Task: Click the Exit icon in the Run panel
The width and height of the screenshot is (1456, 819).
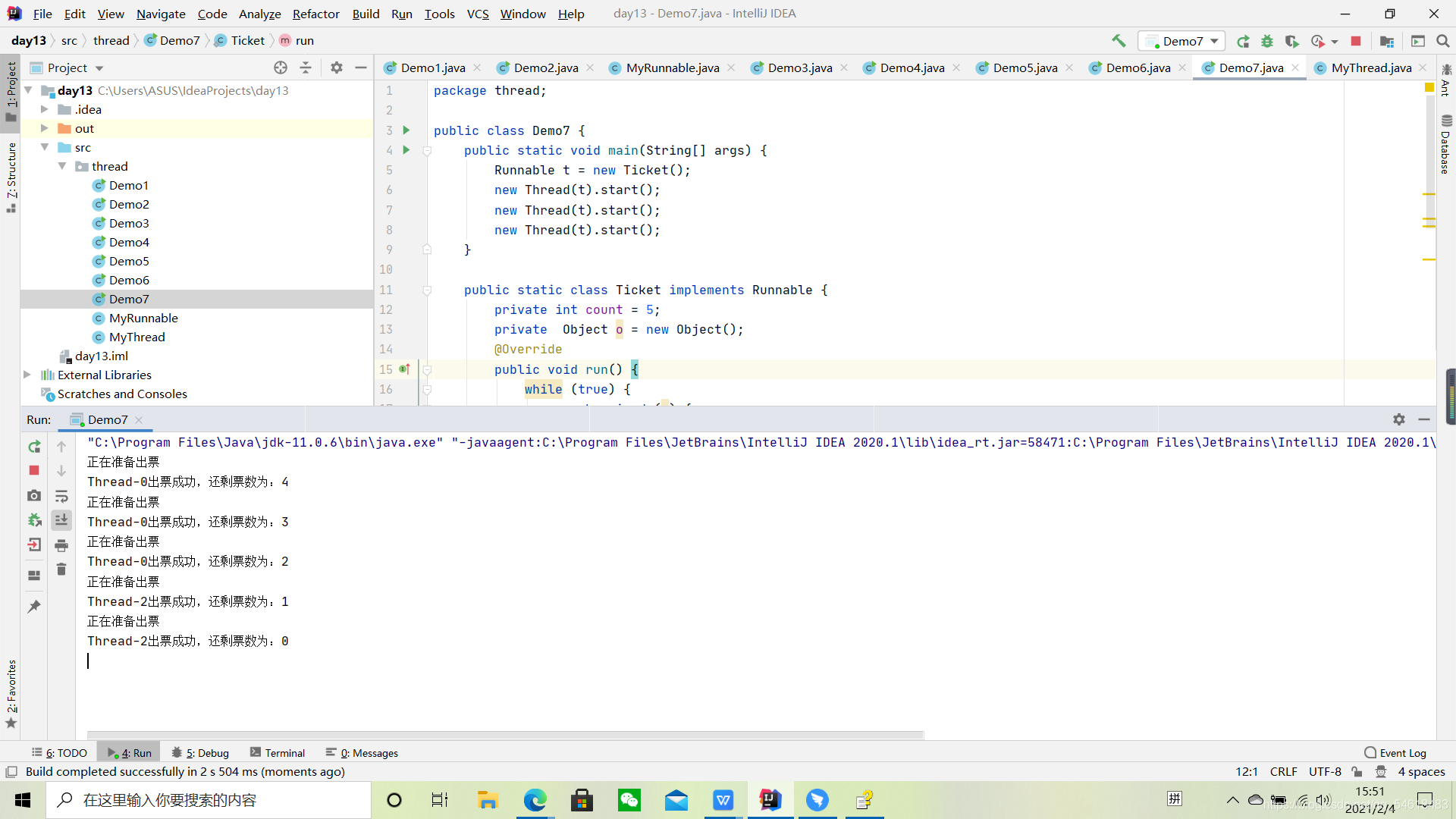Action: [x=34, y=544]
